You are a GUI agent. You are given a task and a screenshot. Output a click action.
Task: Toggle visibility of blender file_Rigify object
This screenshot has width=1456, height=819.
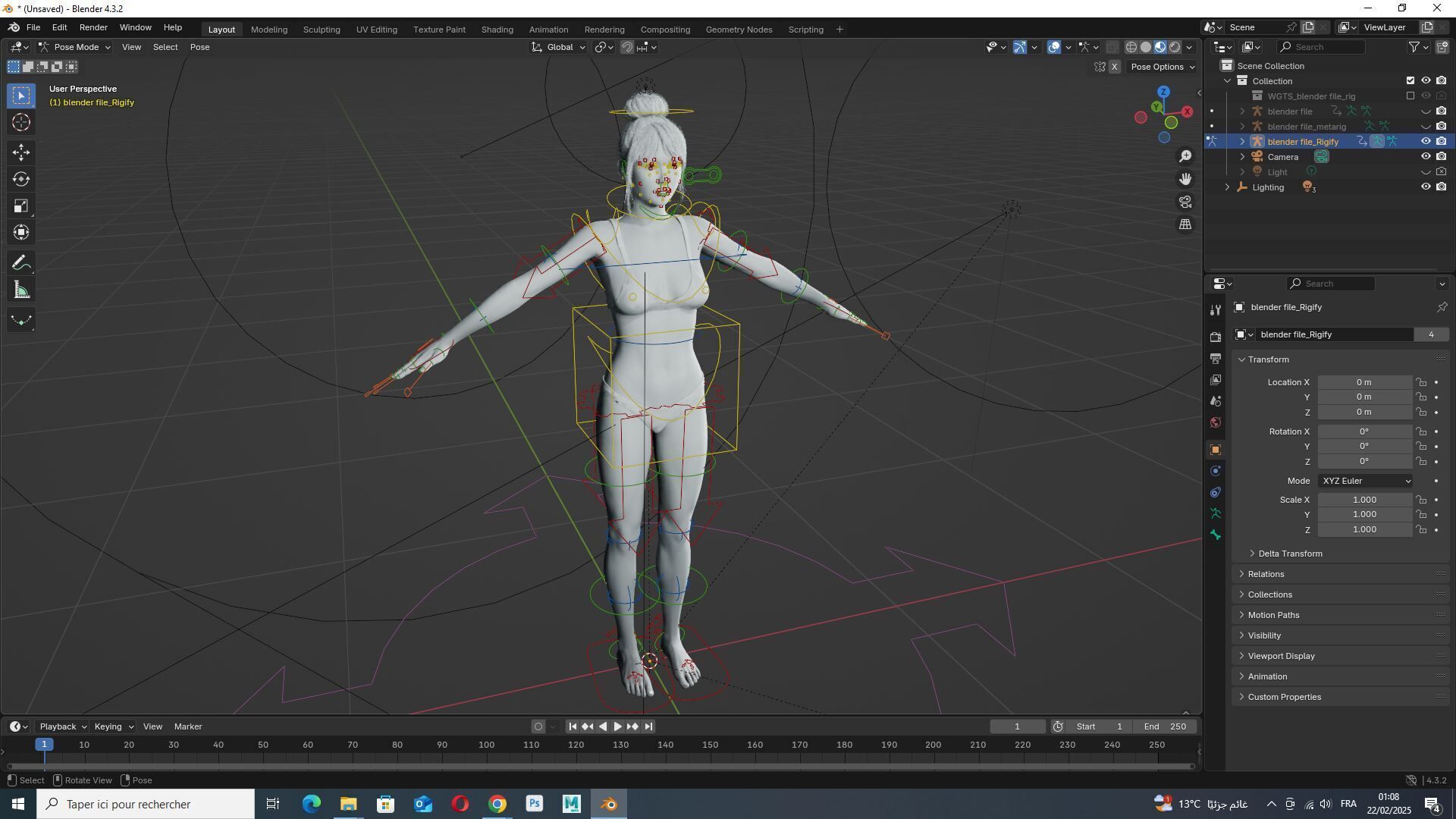click(x=1426, y=141)
